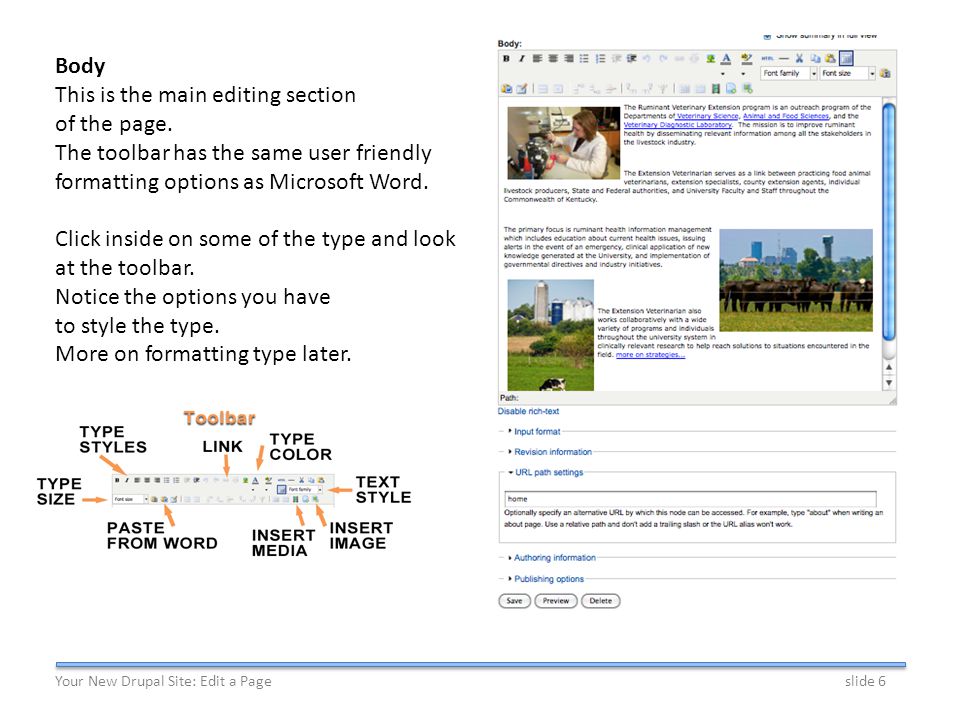Screen dimensions: 960x720
Task: Copy selection using the copy icon
Action: [815, 59]
